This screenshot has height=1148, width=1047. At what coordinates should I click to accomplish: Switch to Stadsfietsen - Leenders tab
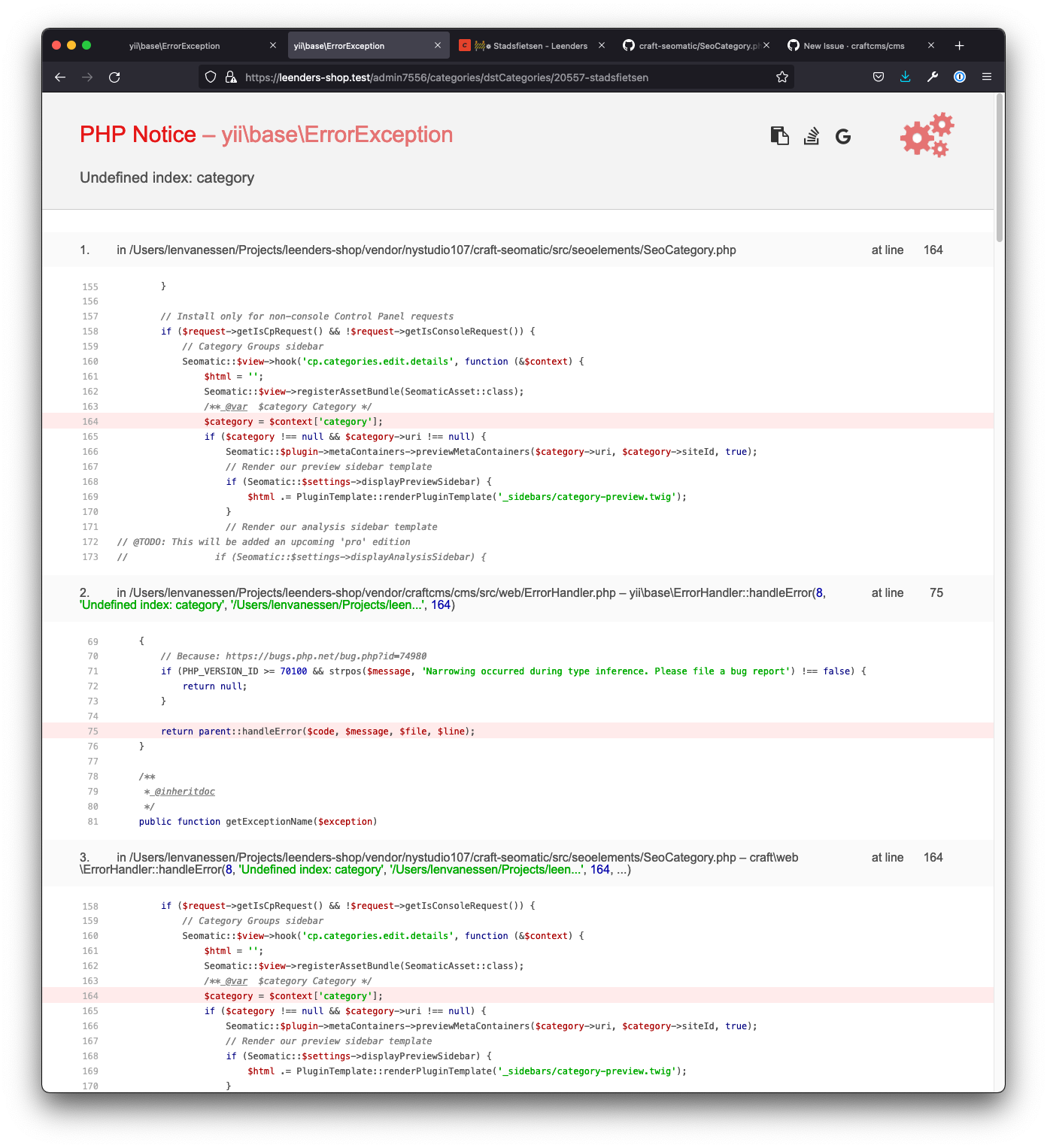click(532, 46)
